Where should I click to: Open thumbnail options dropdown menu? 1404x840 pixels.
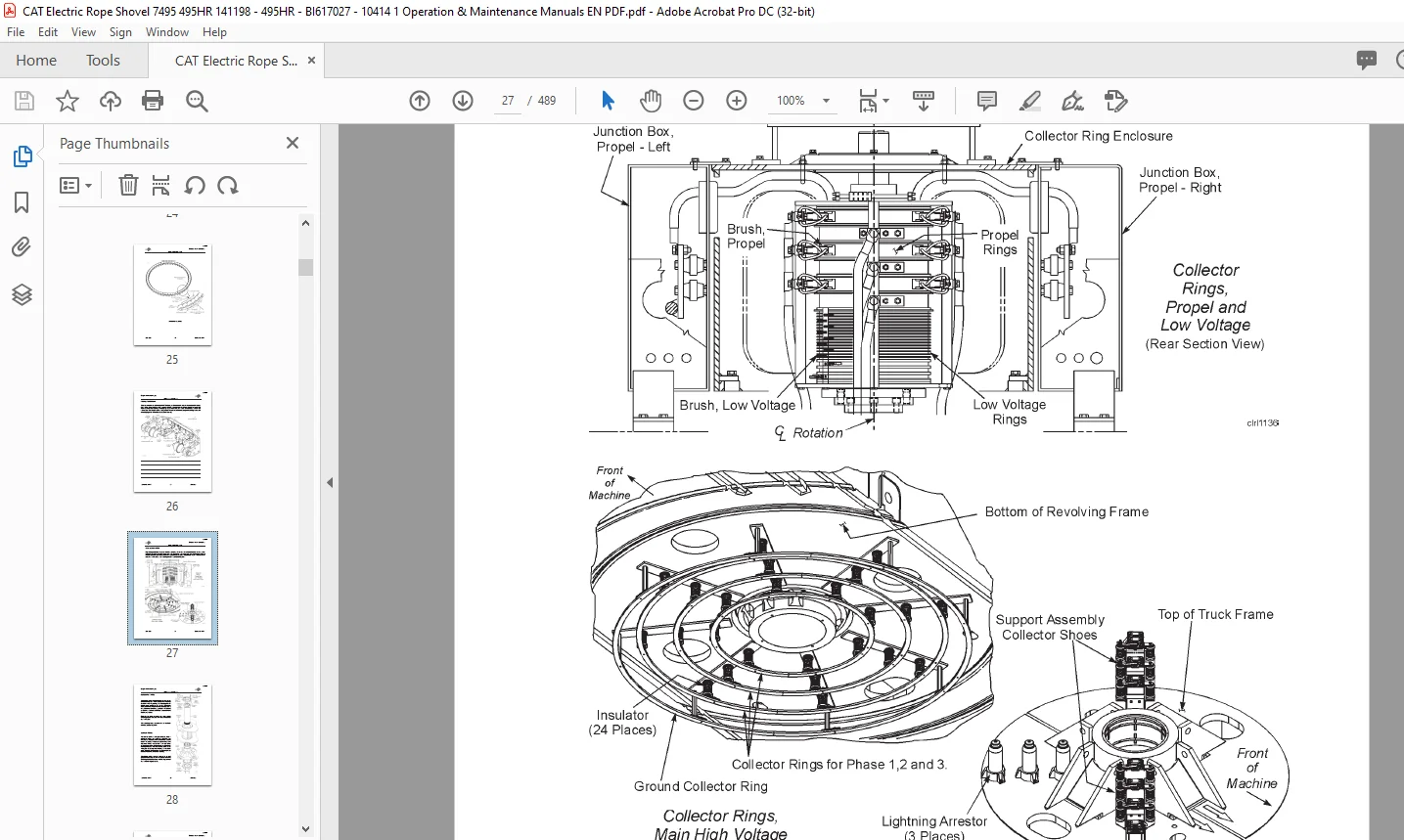[75, 185]
